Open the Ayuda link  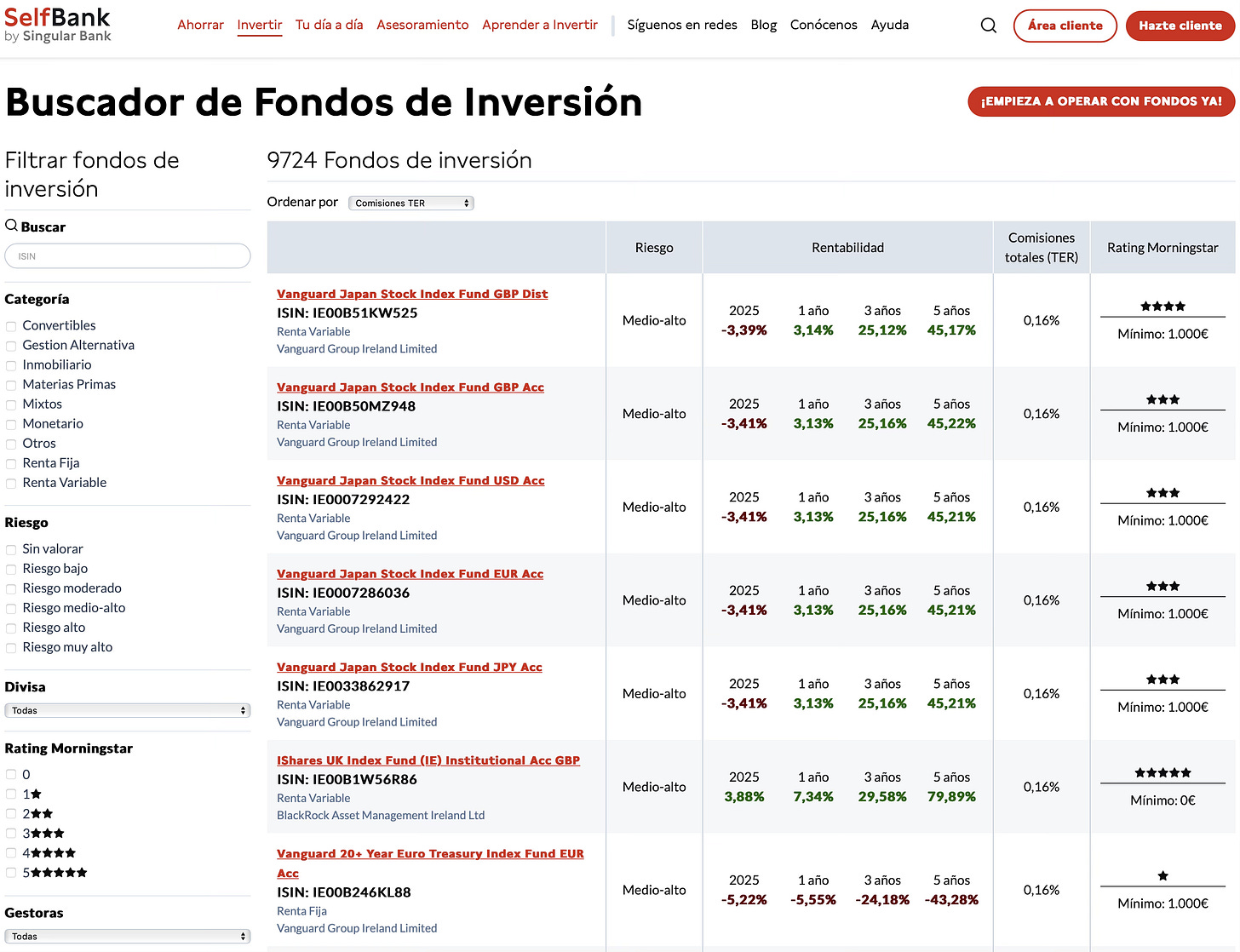point(890,25)
